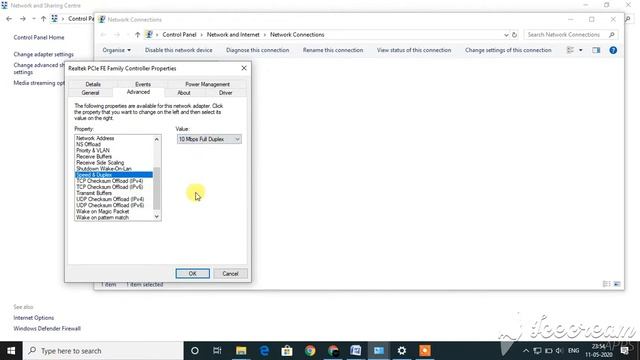The height and width of the screenshot is (360, 640).
Task: Open the Advanced tab in Properties dialog
Action: click(138, 92)
